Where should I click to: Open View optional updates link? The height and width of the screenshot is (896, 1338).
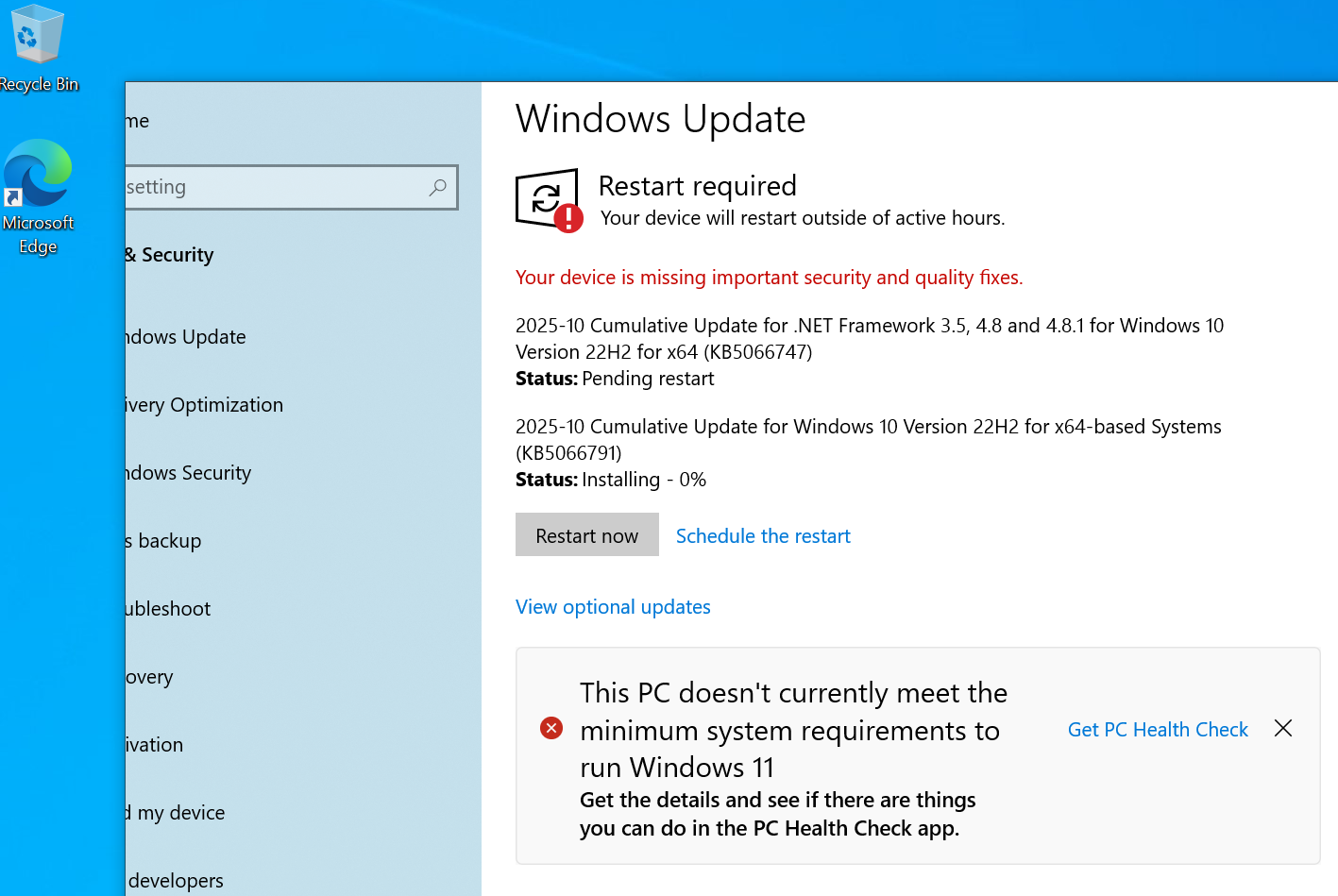613,607
